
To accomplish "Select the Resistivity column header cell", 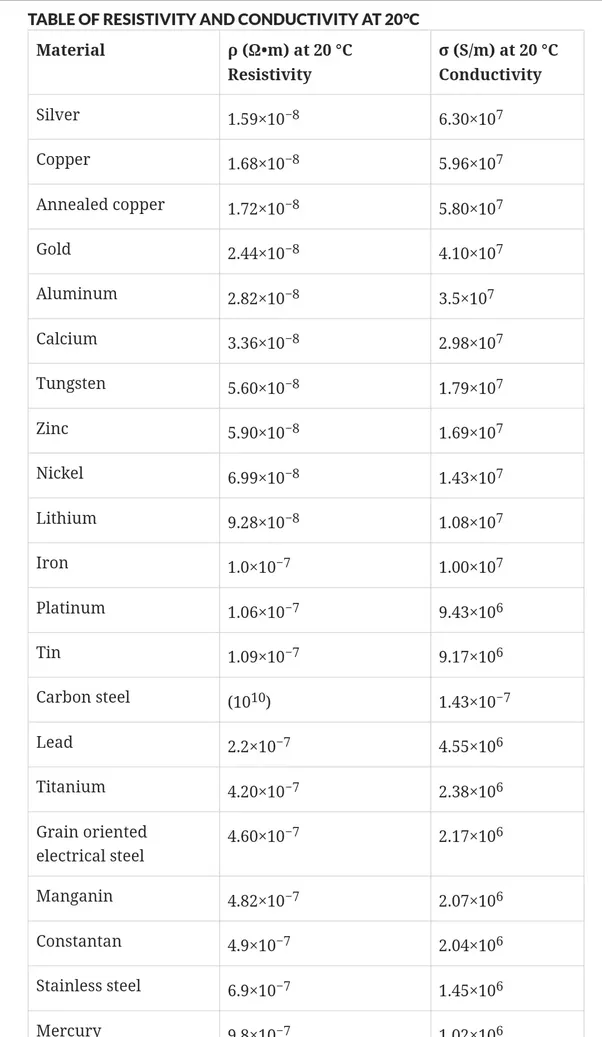I will point(325,62).
